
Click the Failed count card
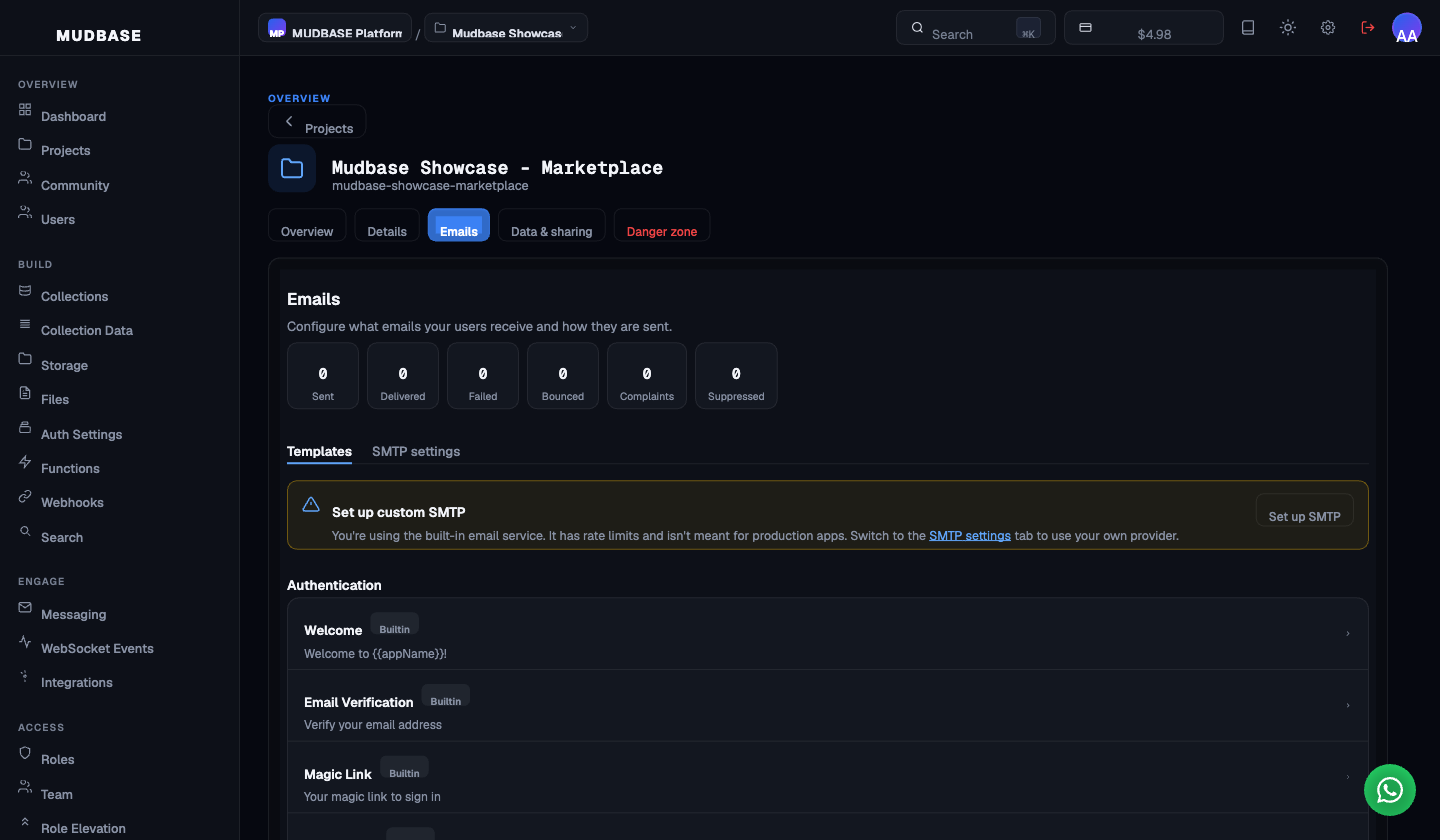[x=483, y=376]
